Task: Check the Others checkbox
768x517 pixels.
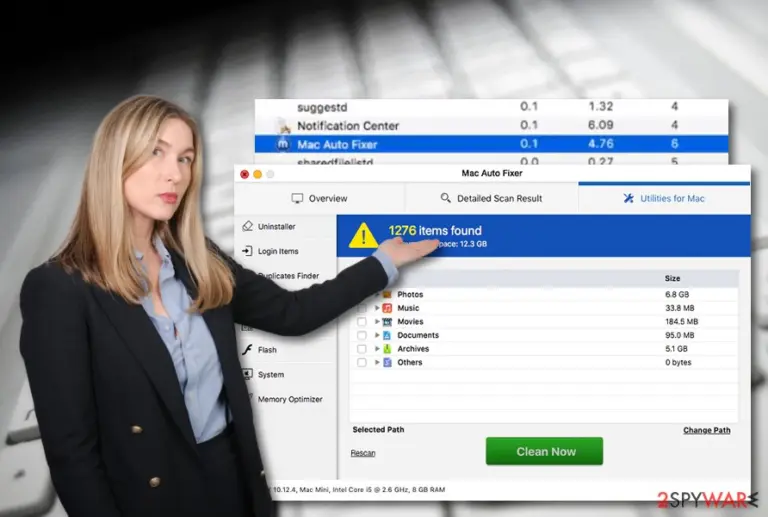Action: [x=361, y=362]
